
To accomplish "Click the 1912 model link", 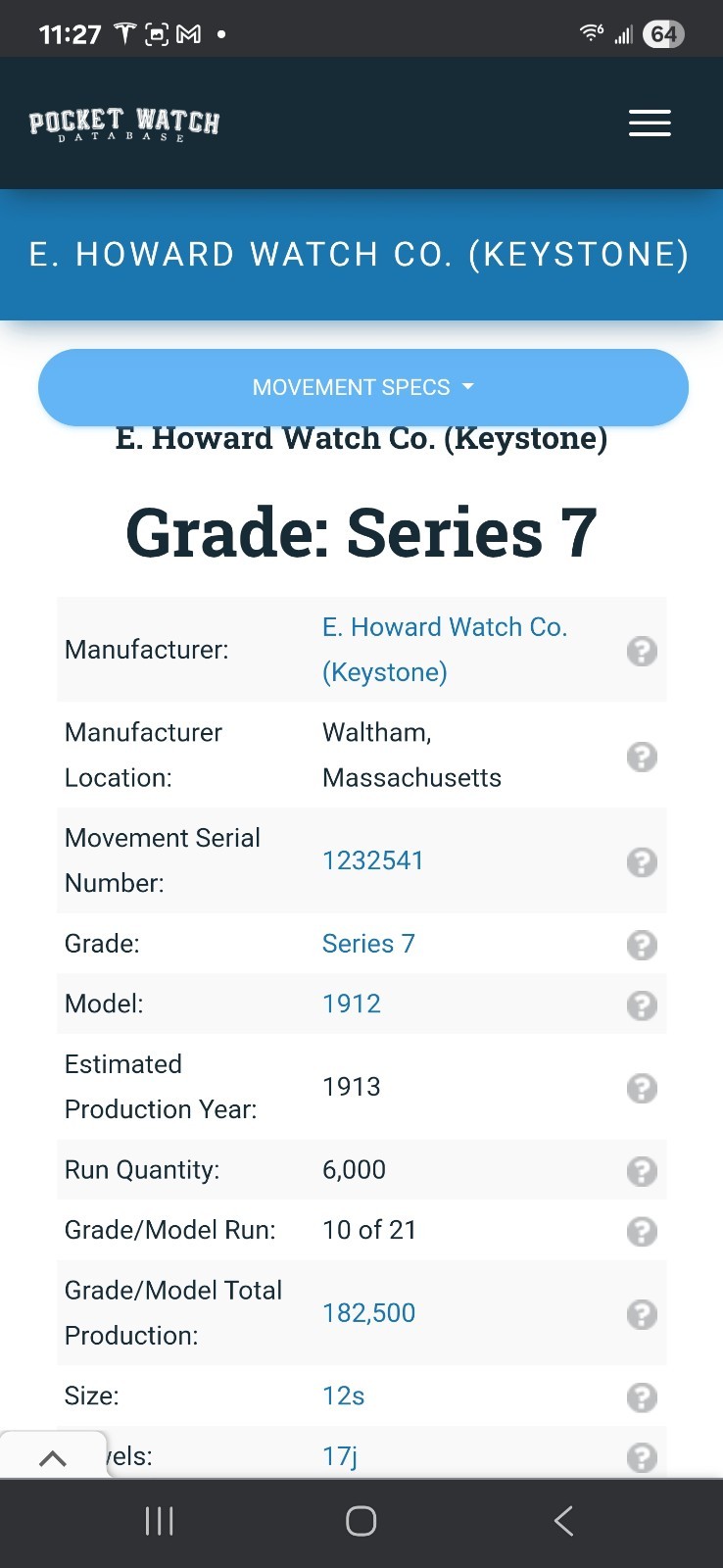I will point(351,1004).
